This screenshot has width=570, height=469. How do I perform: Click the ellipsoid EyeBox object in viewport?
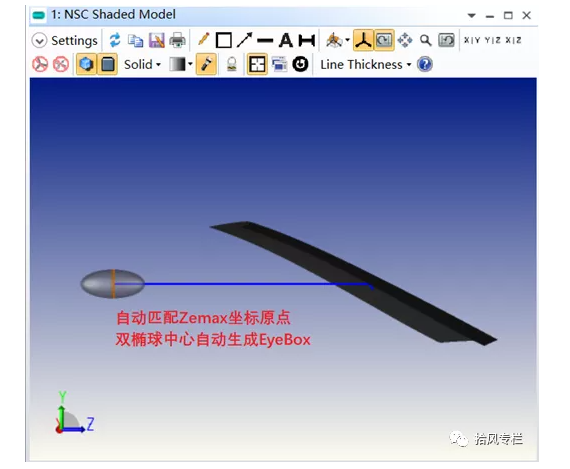tap(112, 284)
